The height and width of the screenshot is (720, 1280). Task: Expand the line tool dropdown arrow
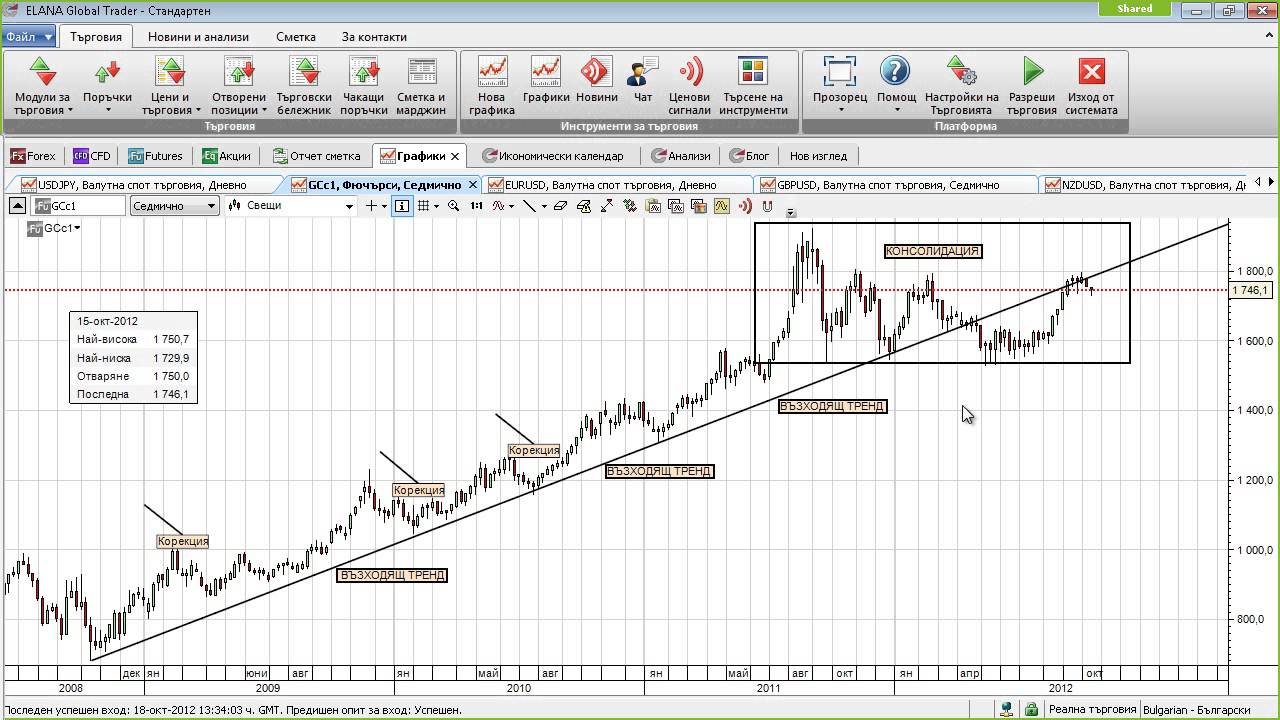click(543, 207)
